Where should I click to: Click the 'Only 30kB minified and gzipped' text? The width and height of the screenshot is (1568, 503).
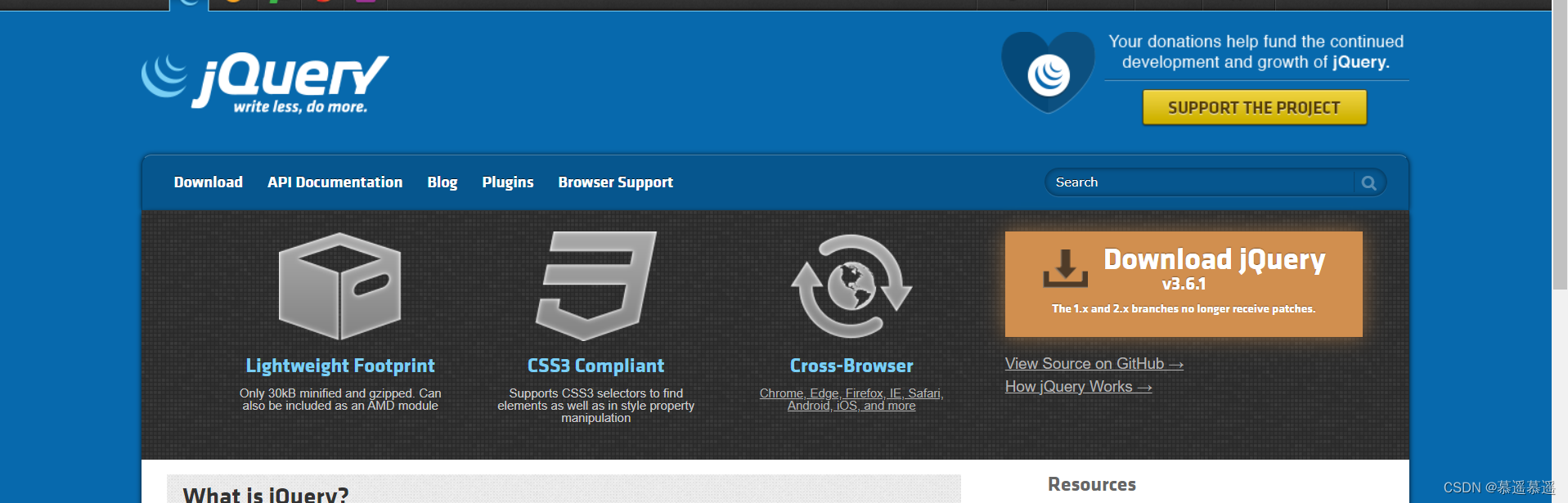click(x=340, y=399)
